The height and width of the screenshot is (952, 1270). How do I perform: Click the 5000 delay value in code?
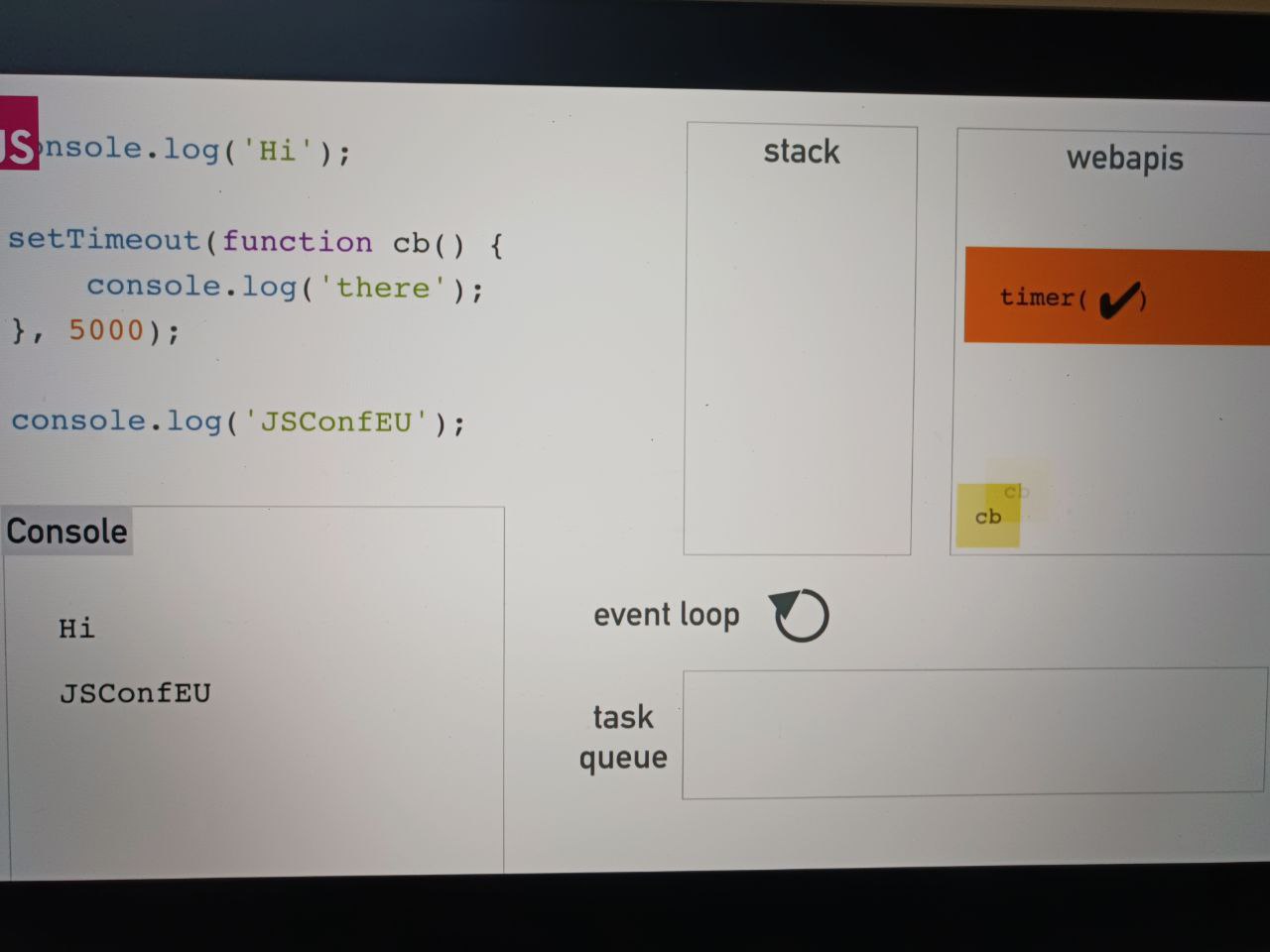106,330
